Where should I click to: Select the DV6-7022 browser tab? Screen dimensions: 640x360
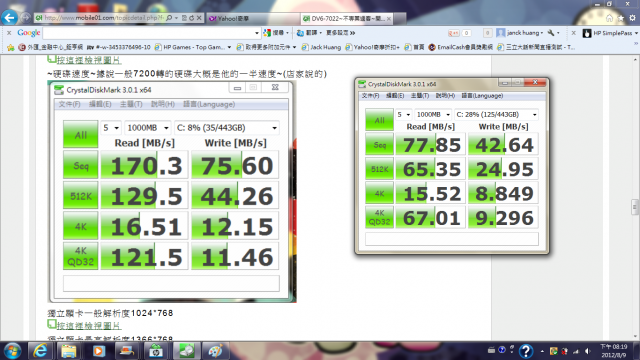tap(347, 18)
